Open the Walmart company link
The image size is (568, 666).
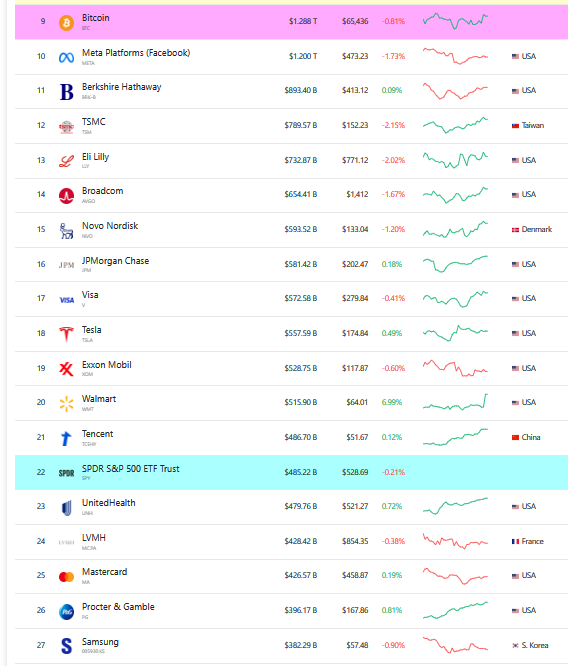[x=99, y=399]
